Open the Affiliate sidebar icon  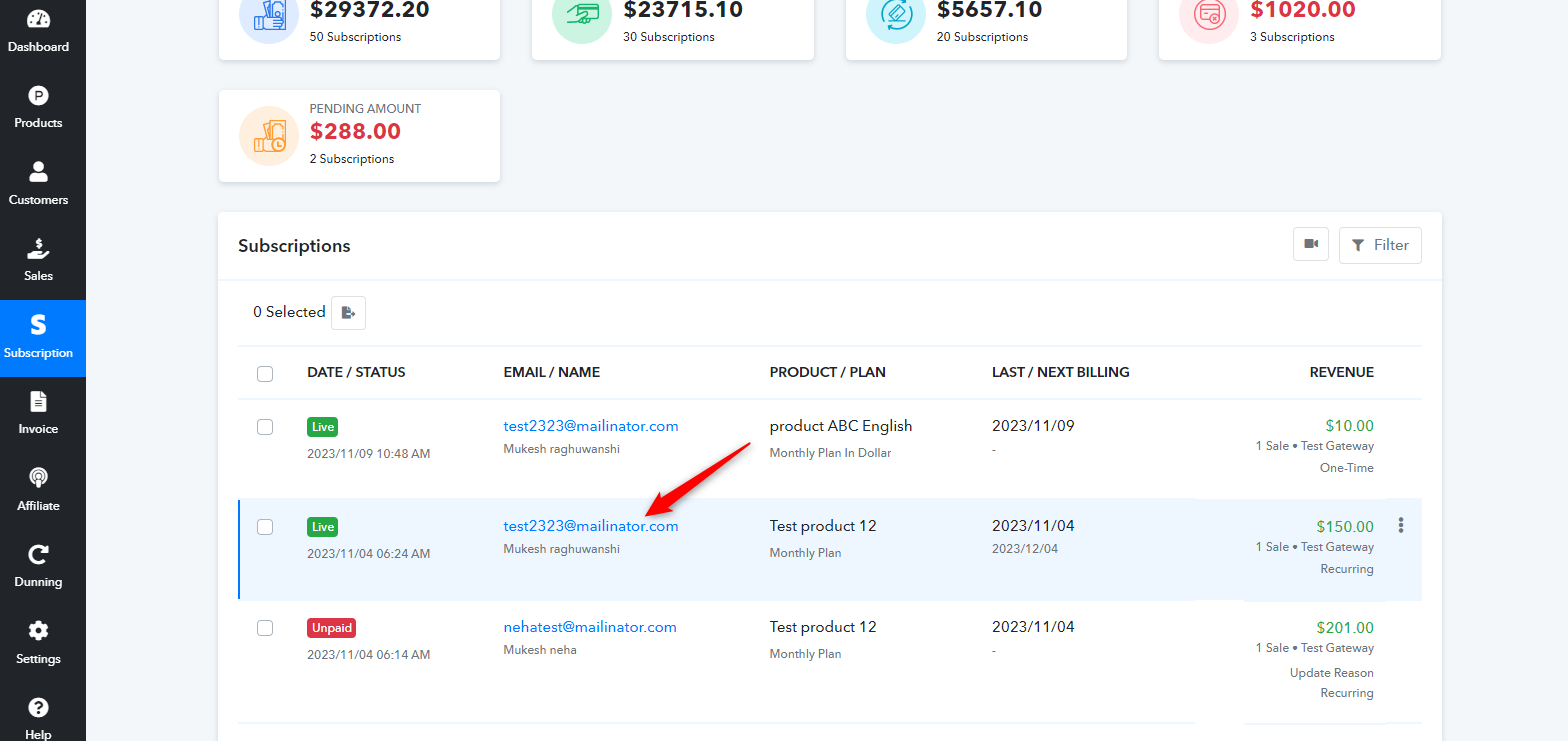click(38, 478)
